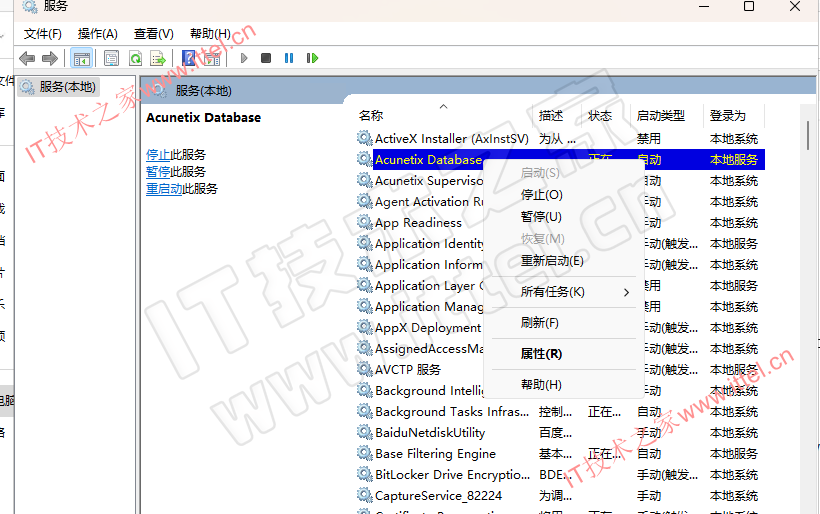Image resolution: width=820 pixels, height=514 pixels.
Task: Click the Export list toolbar icon
Action: (x=158, y=58)
